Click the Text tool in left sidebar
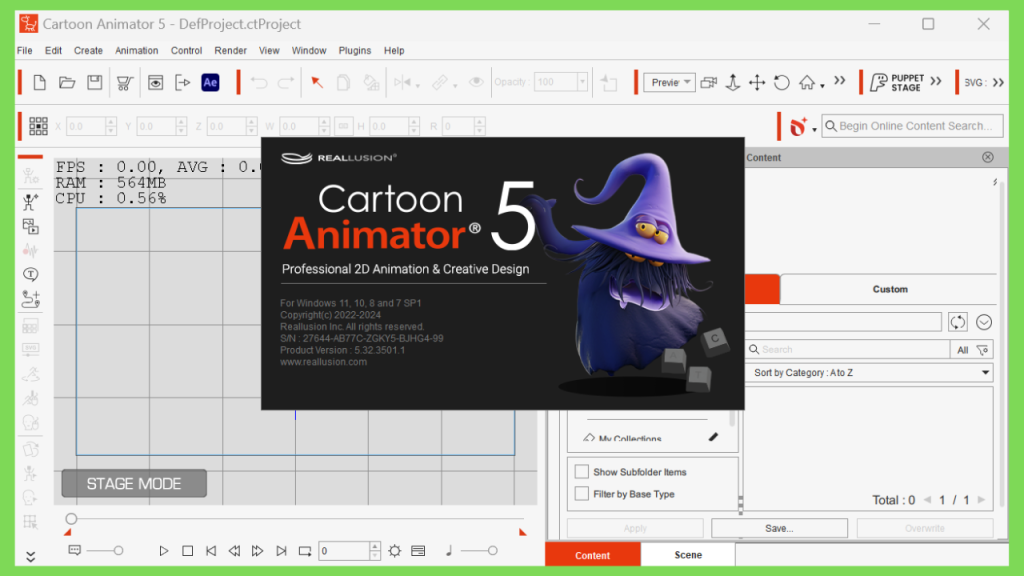The width and height of the screenshot is (1024, 576). (30, 274)
